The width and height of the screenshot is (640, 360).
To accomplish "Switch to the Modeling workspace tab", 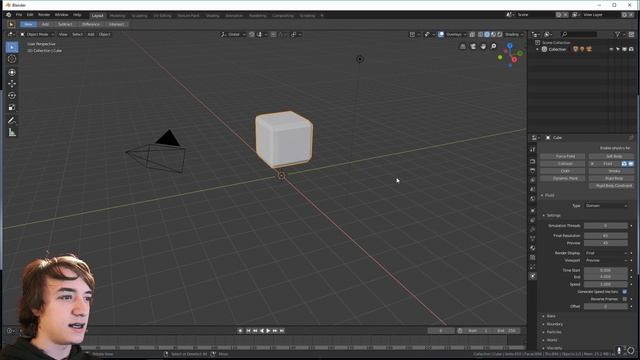I will pos(118,16).
